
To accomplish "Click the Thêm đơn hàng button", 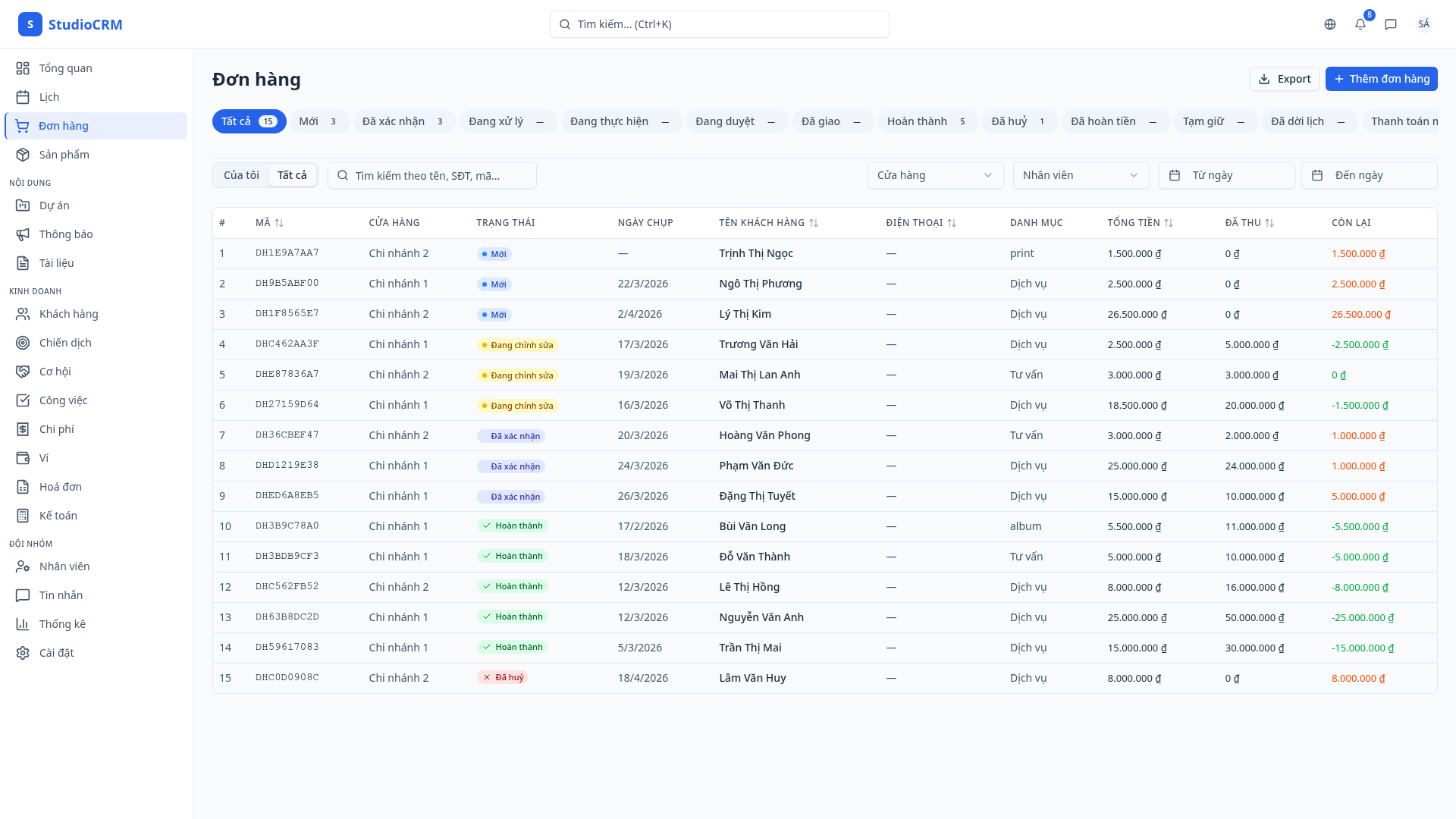I will pos(1381,79).
